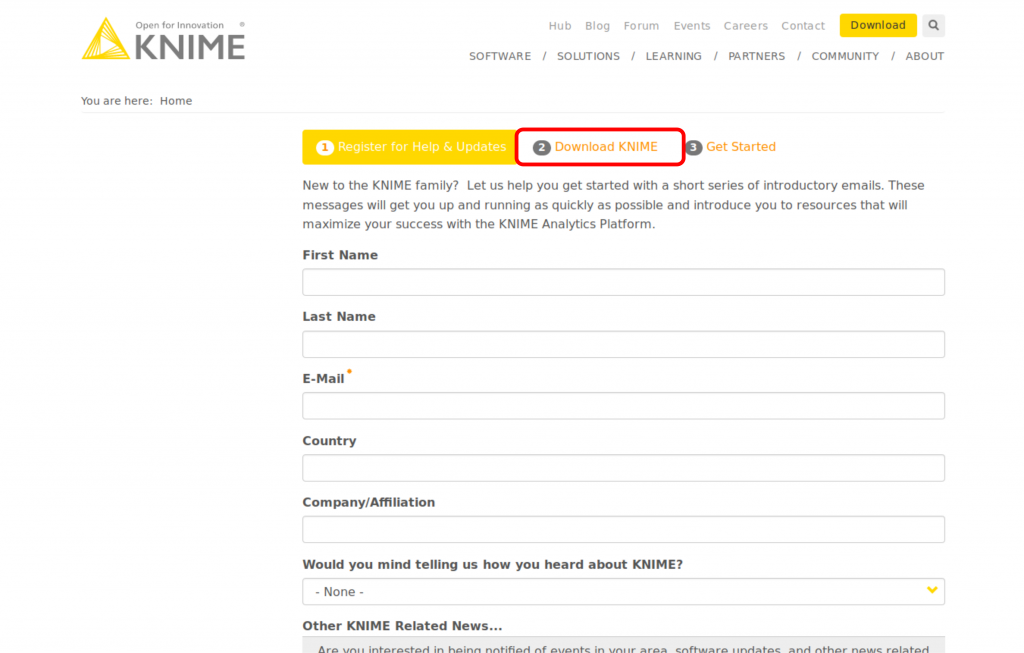Open the SOFTWARE menu
Screen dimensions: 1024x653
(x=500, y=56)
